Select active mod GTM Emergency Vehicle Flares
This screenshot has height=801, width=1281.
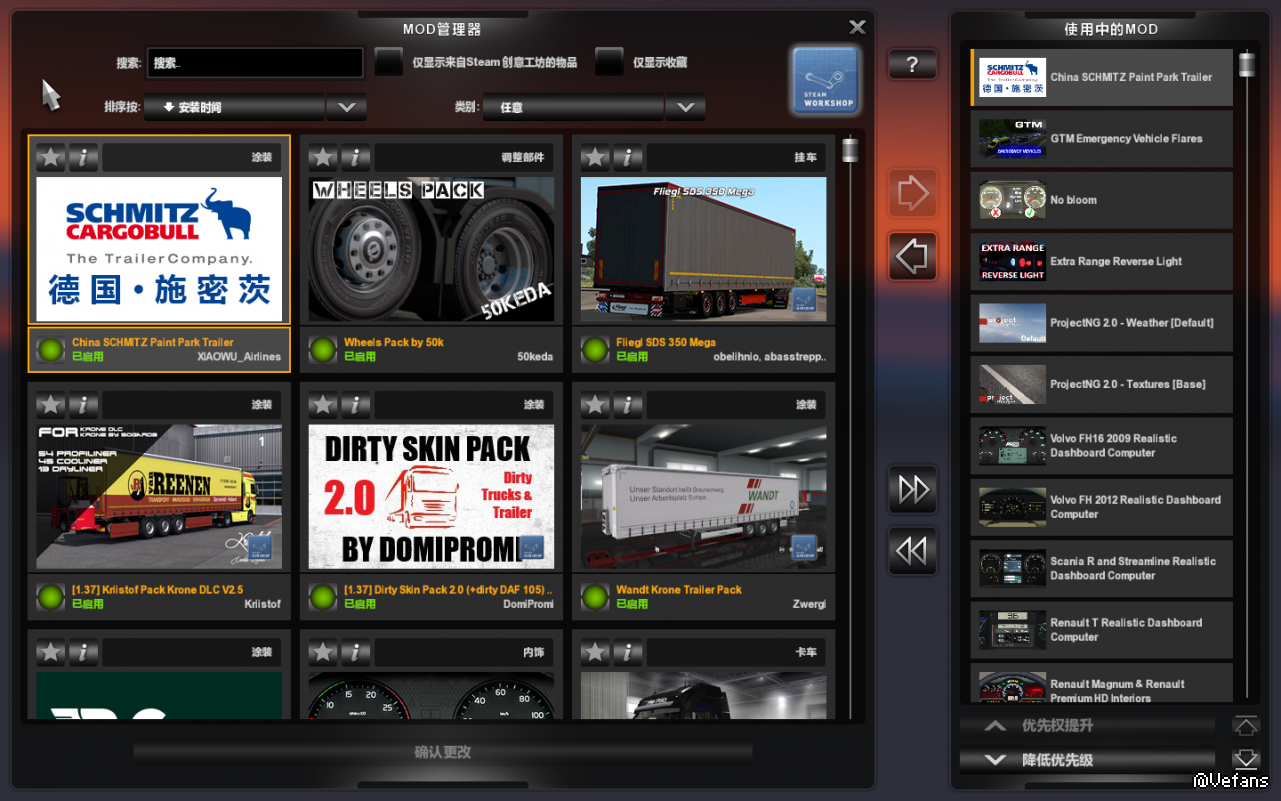pyautogui.click(x=1102, y=139)
